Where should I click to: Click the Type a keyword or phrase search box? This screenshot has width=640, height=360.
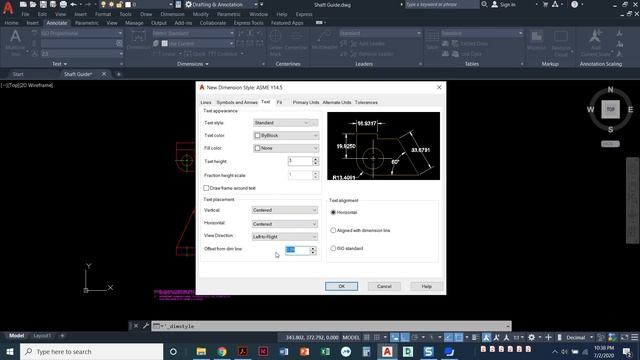(442, 4)
